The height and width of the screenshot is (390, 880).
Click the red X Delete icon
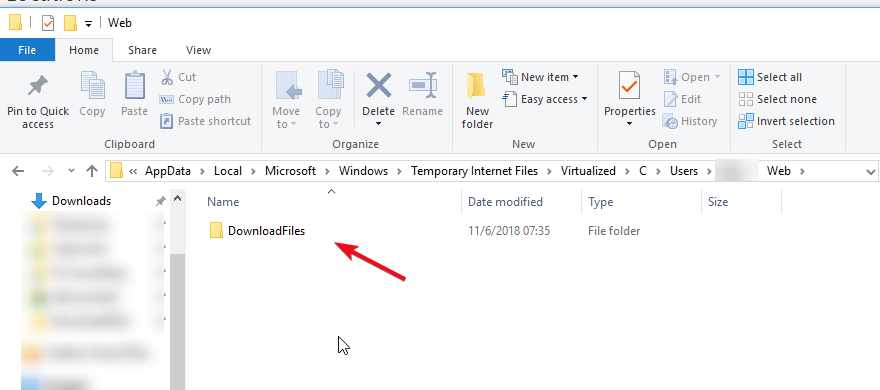[379, 86]
